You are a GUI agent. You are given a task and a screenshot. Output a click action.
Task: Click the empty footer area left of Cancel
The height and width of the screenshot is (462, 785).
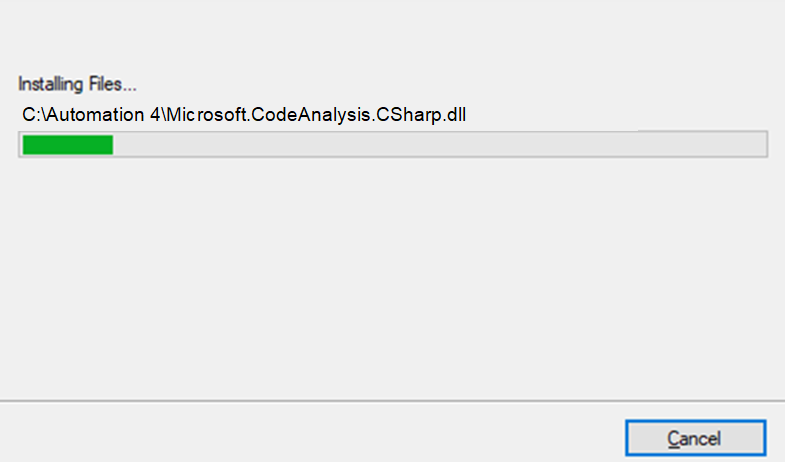tap(300, 435)
